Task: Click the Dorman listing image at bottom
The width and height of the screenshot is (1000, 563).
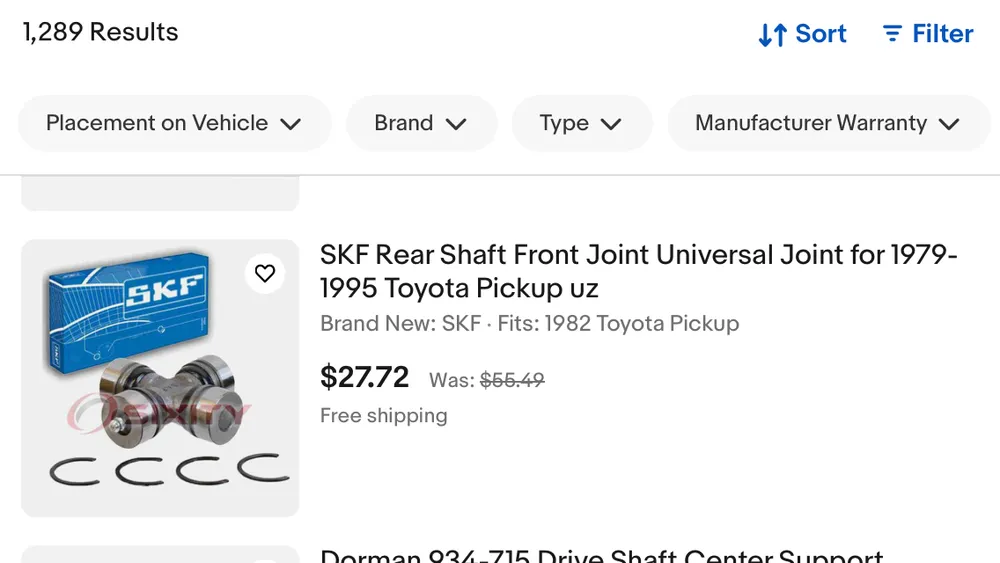Action: [x=160, y=554]
